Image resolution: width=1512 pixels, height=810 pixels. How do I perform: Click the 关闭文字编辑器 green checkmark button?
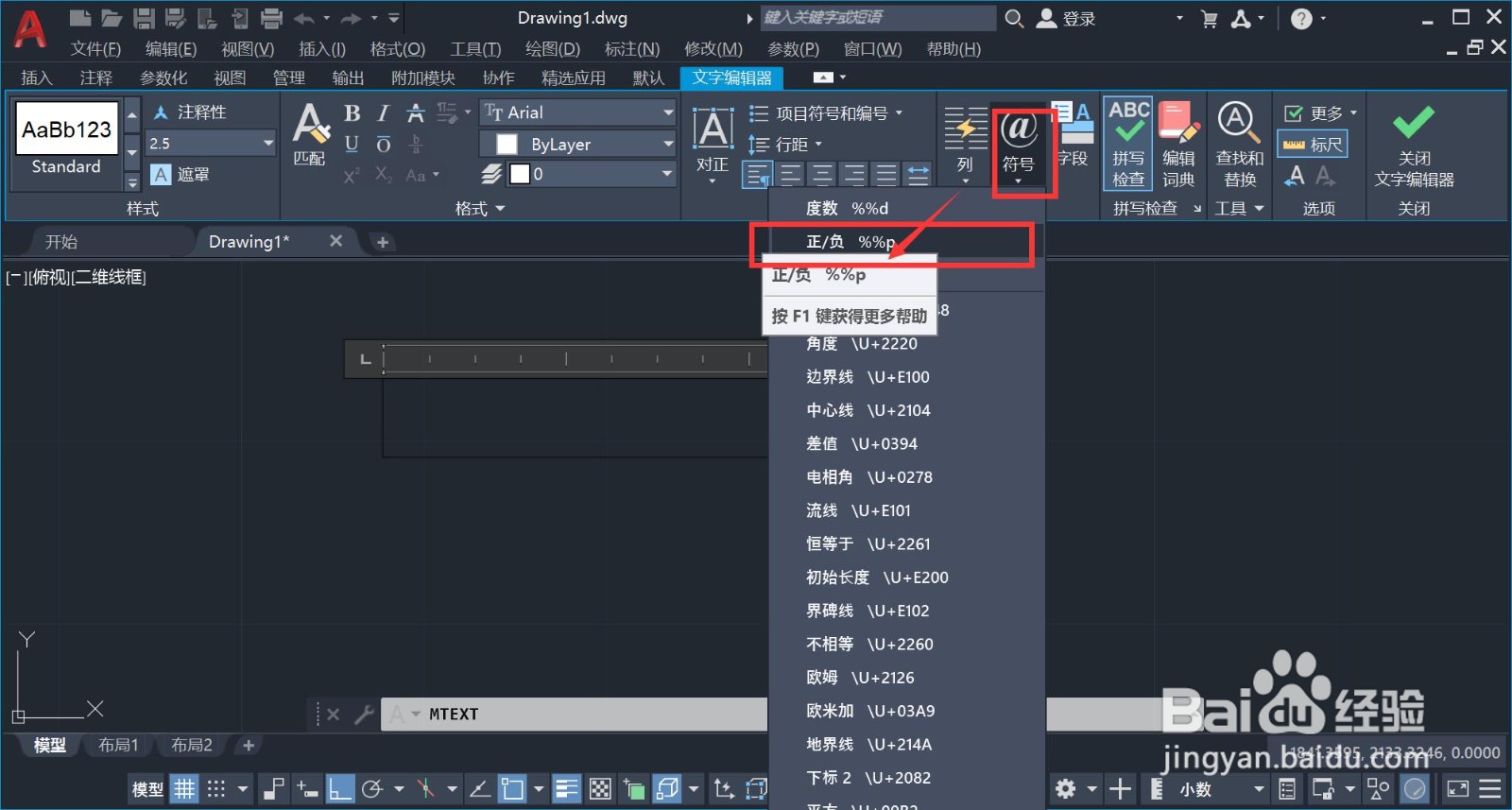point(1414,146)
